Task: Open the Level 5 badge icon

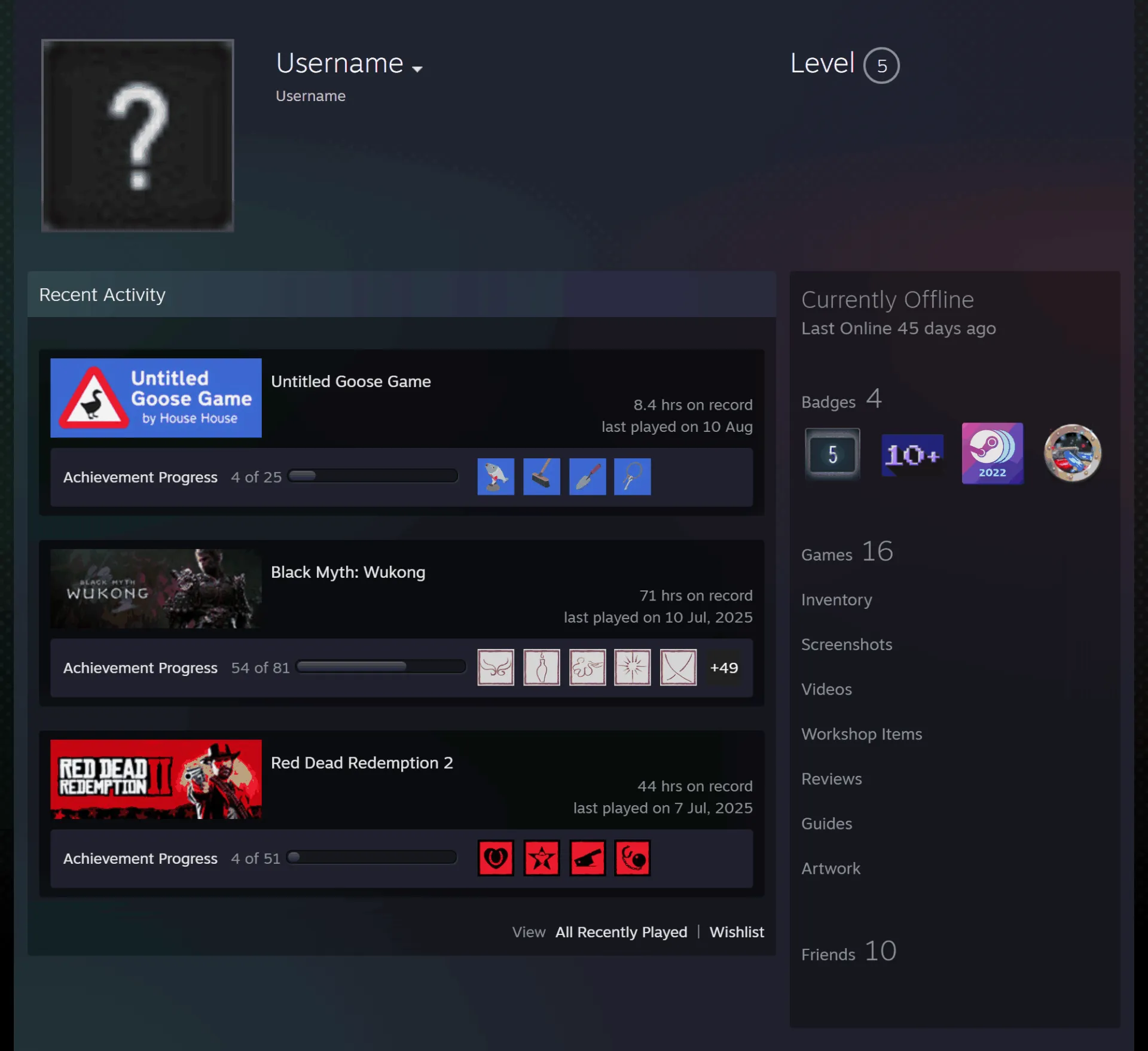Action: coord(832,454)
